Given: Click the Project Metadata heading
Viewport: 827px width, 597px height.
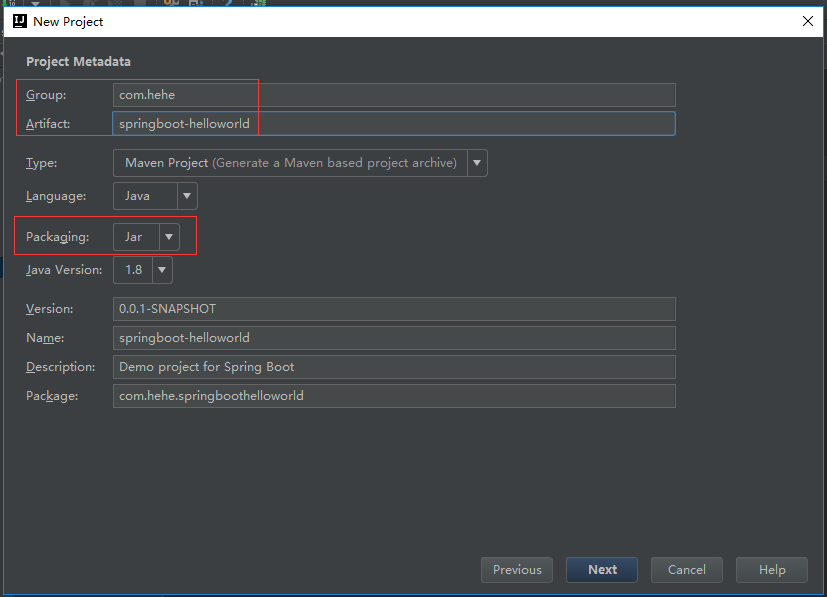Looking at the screenshot, I should [79, 62].
